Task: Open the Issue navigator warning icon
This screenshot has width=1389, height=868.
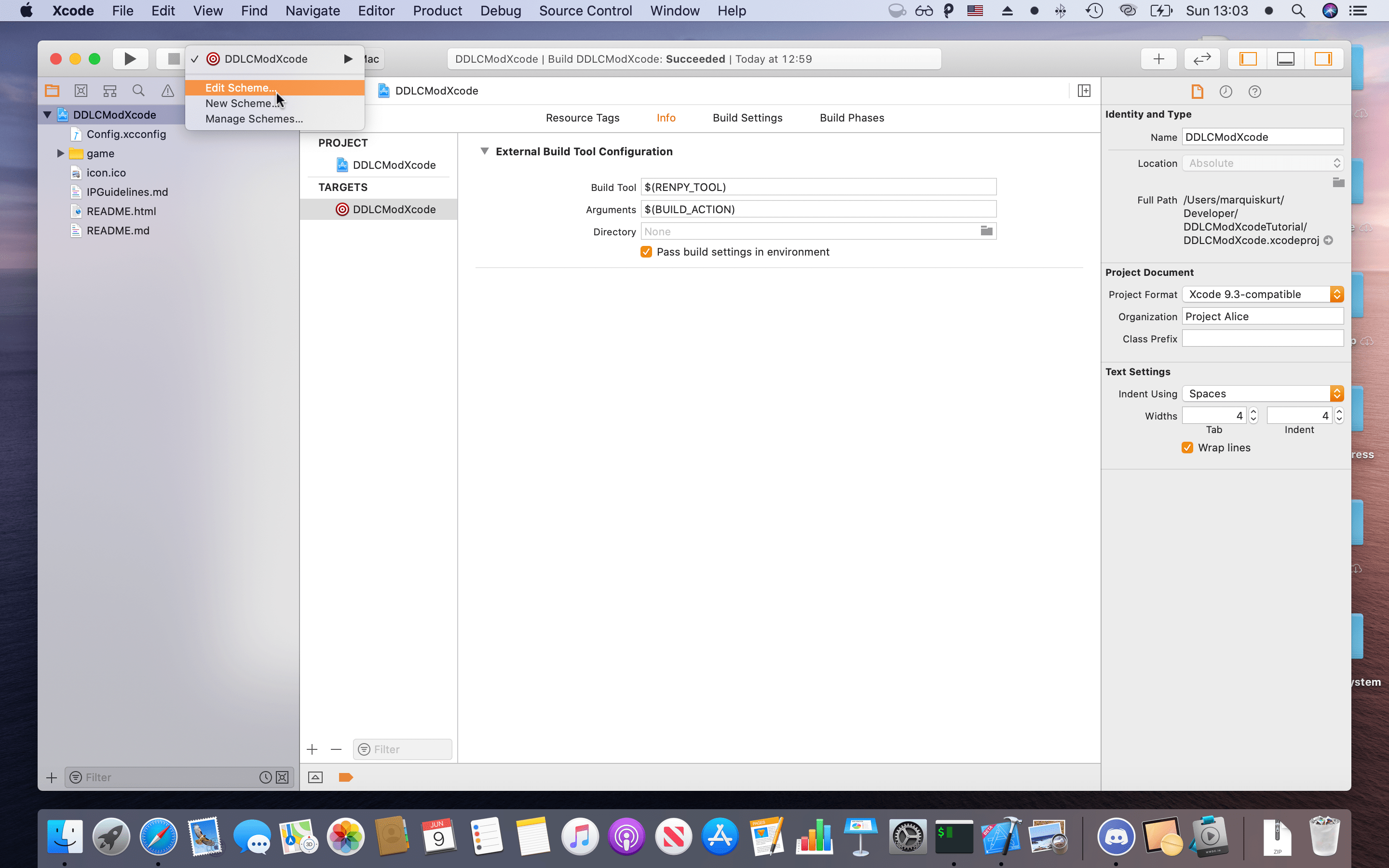Action: (x=167, y=91)
